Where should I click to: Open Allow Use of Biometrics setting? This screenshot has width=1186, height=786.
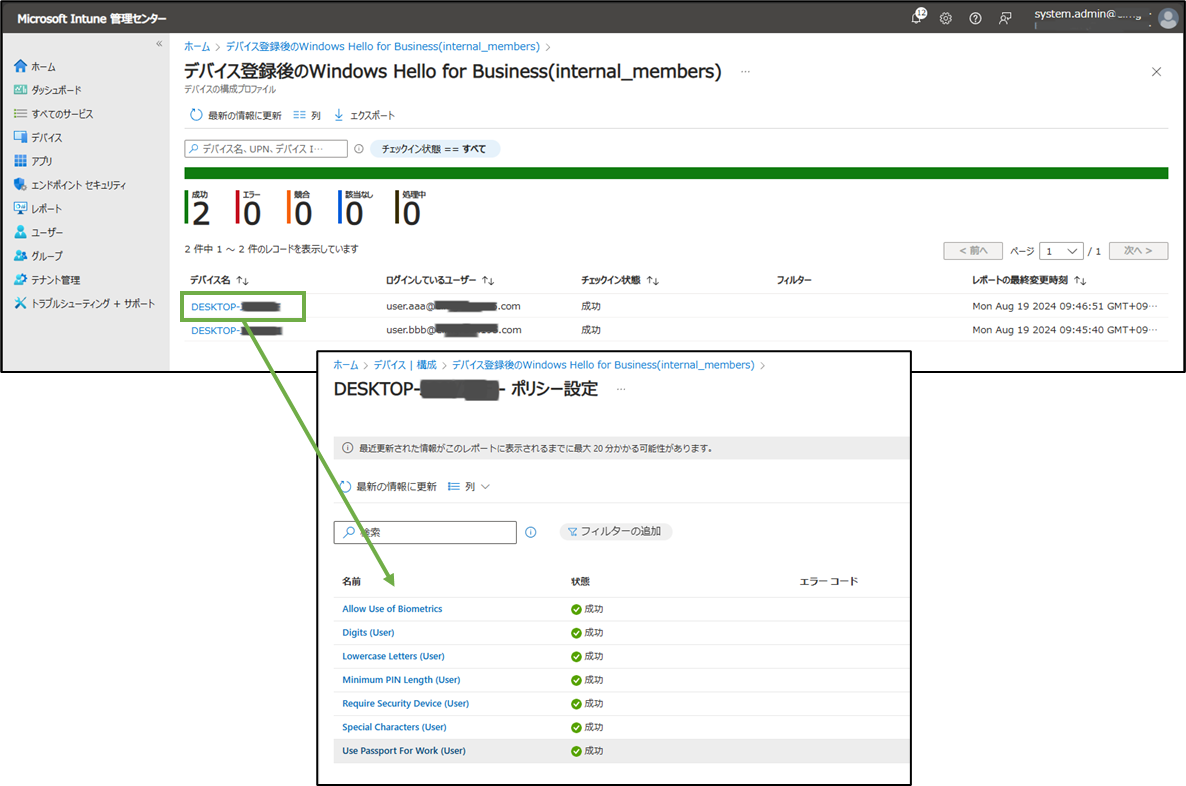click(x=392, y=609)
